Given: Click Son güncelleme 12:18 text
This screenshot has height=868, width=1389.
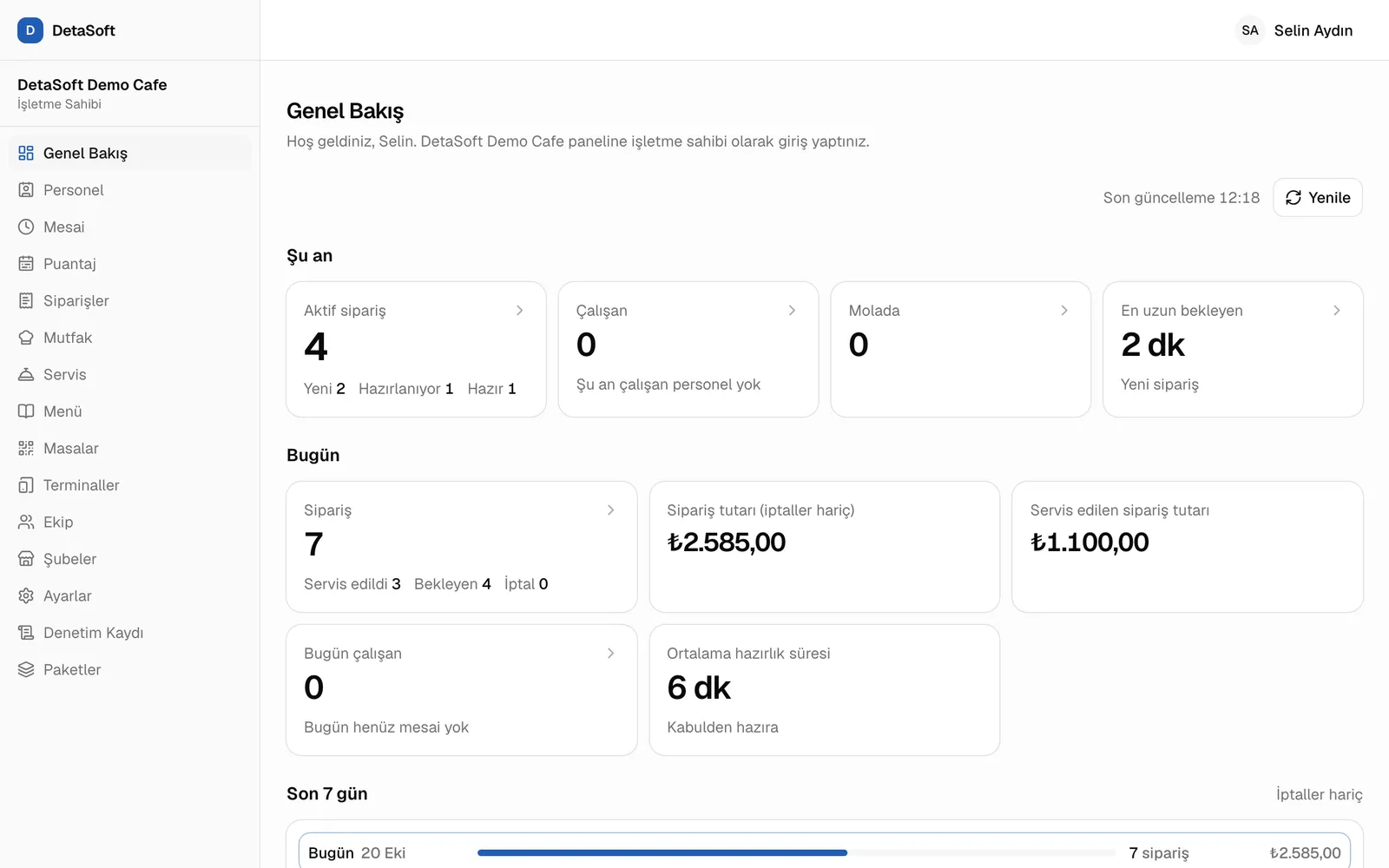Looking at the screenshot, I should coord(1181,198).
